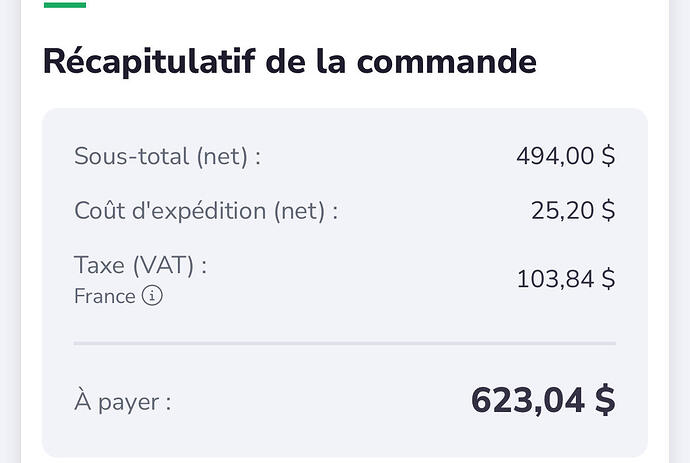Click the dollar sign beside 25,20
The image size is (690, 463).
coord(609,210)
